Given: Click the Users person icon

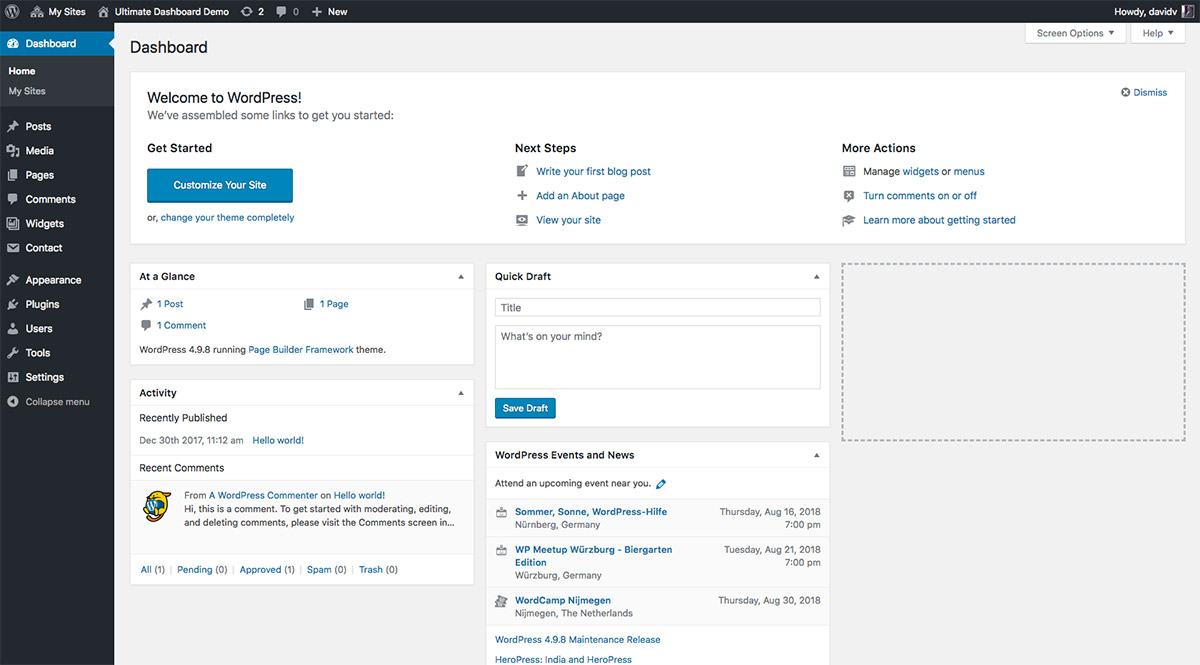Looking at the screenshot, I should tap(13, 329).
